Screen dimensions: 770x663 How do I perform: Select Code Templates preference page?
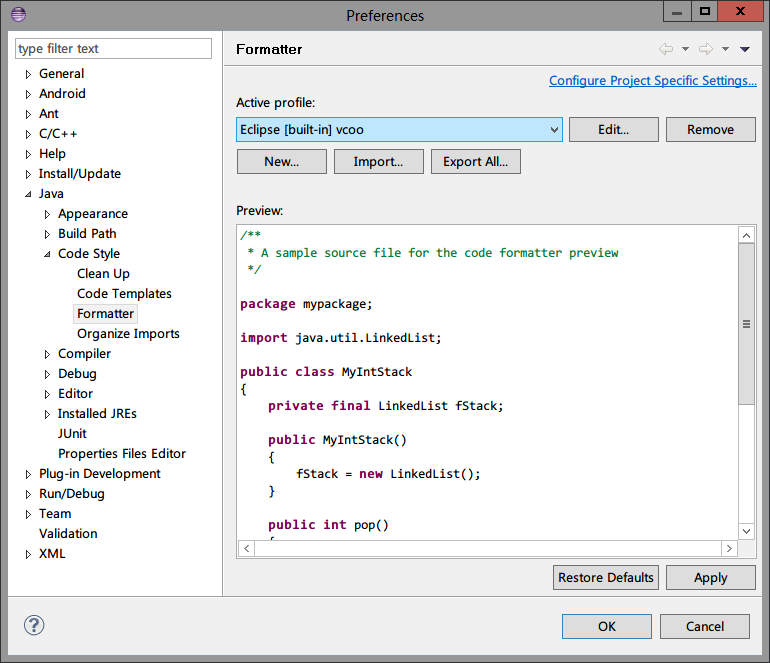124,294
